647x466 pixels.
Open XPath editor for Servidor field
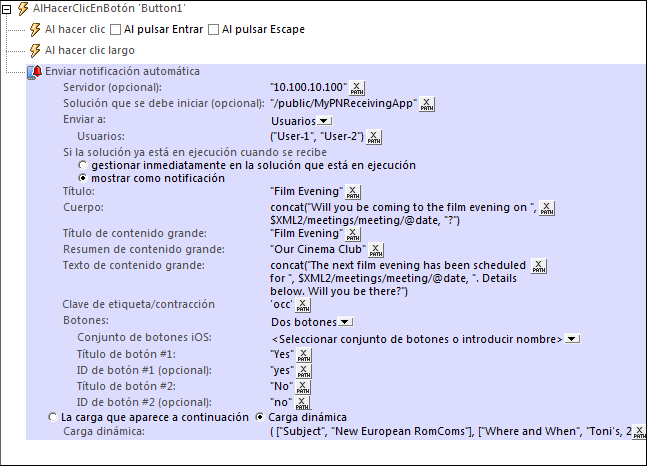[357, 88]
